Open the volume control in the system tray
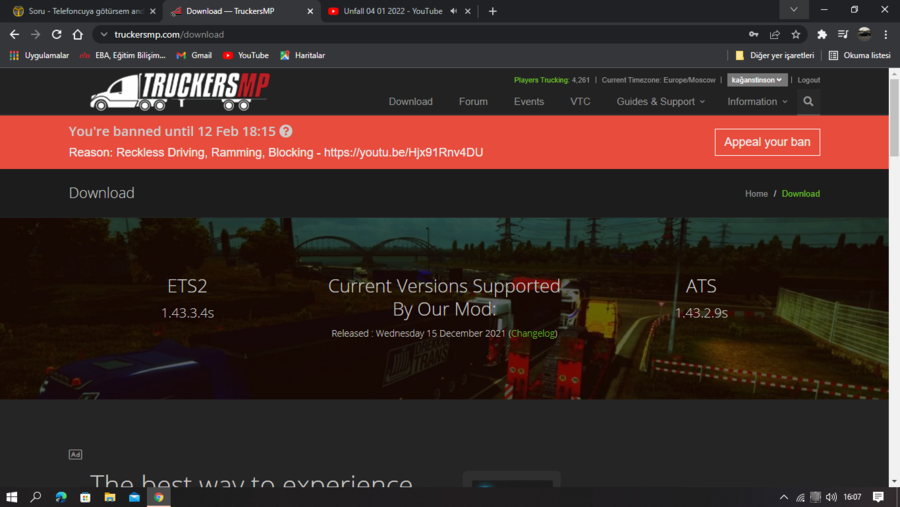Viewport: 900px width, 507px height. (831, 497)
